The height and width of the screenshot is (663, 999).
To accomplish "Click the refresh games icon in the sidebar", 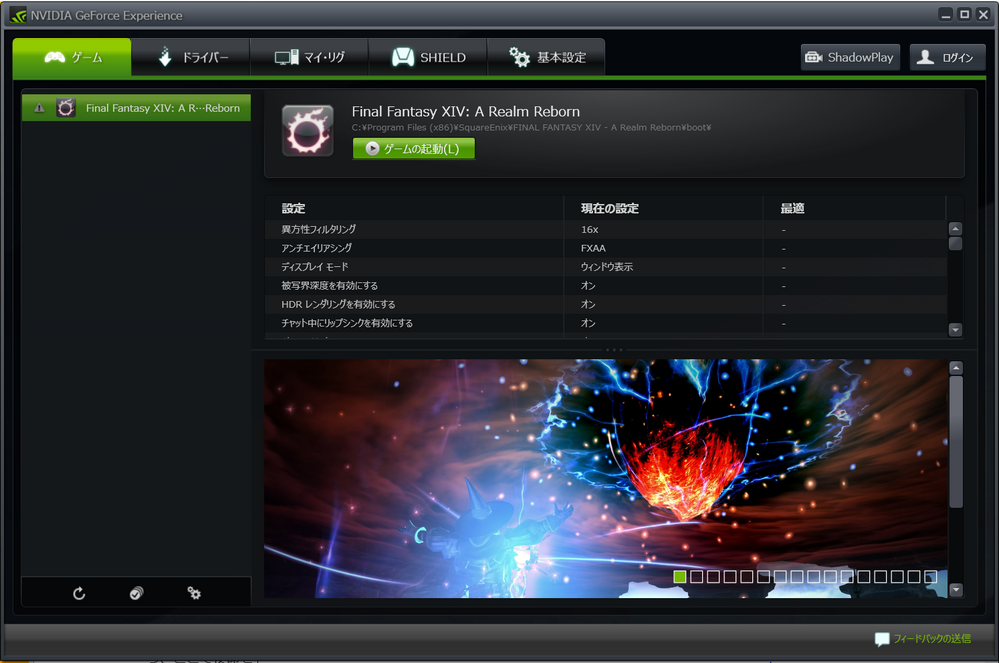I will point(79,593).
